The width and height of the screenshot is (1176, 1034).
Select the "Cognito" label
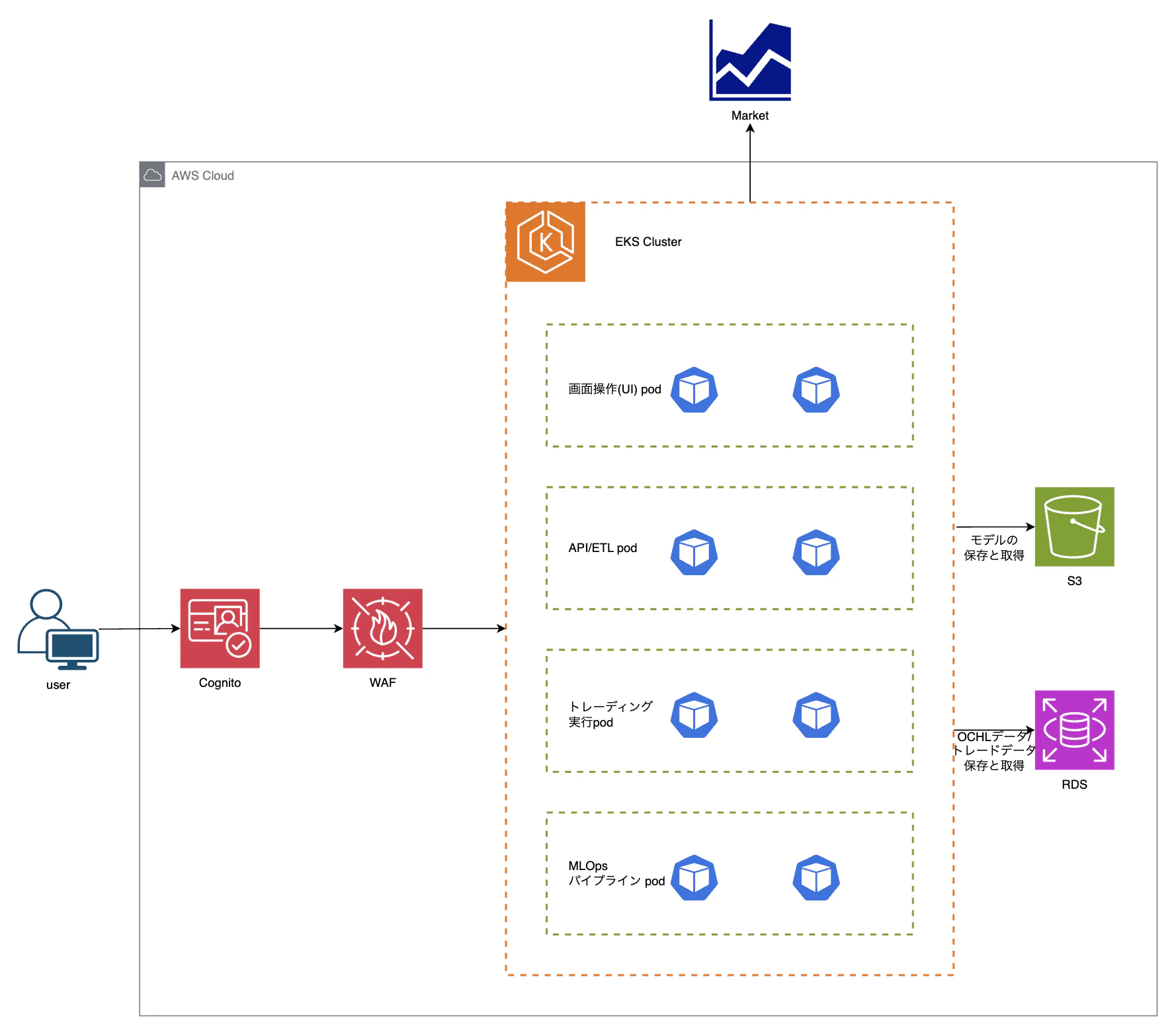[x=220, y=683]
